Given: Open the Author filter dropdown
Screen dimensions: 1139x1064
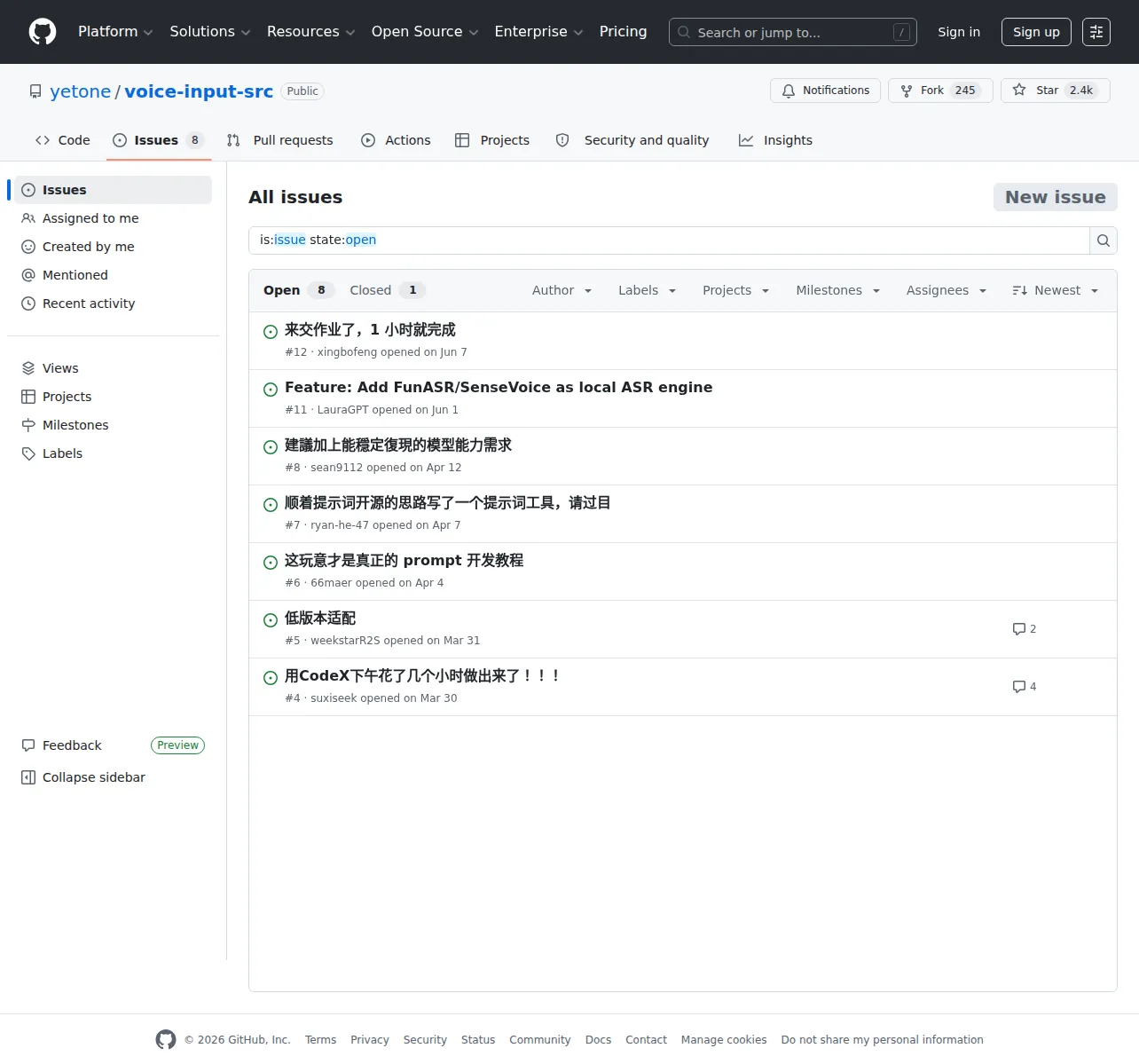Looking at the screenshot, I should [x=562, y=290].
